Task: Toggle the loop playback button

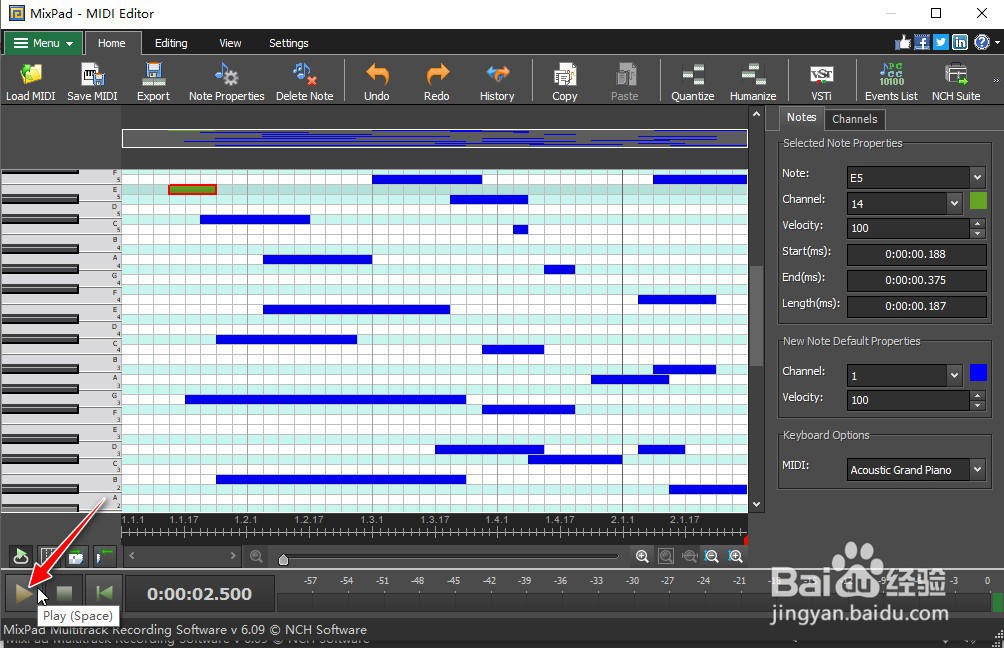Action: point(20,556)
